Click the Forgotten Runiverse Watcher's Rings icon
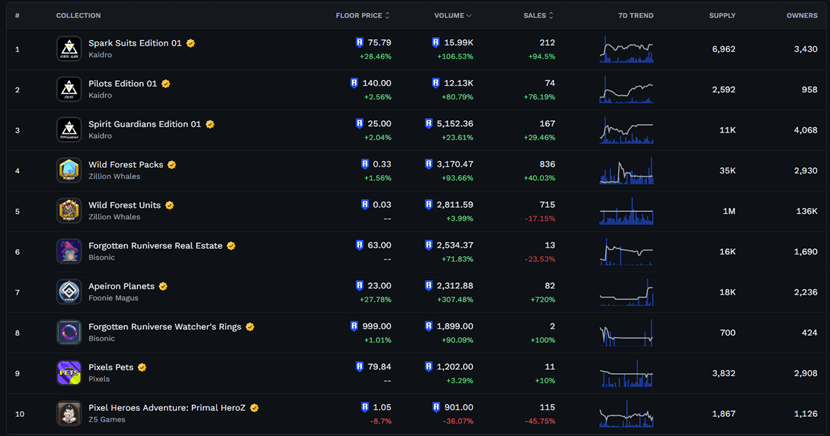The width and height of the screenshot is (830, 436). coord(69,332)
